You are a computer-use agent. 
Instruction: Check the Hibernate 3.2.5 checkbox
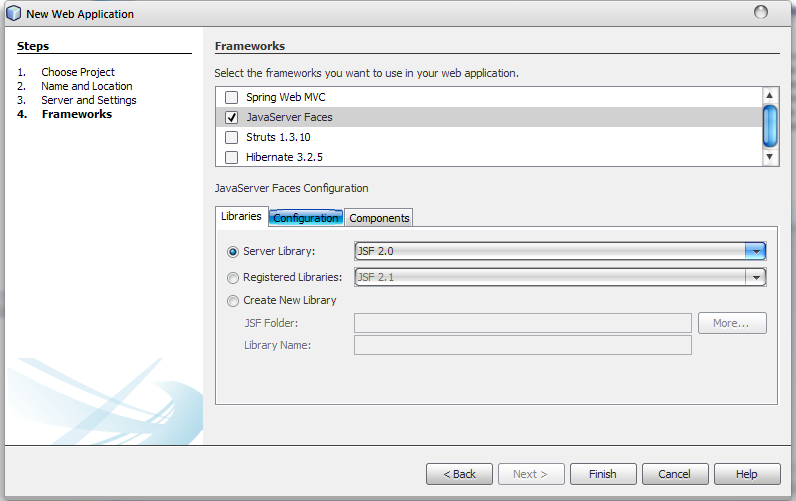pyautogui.click(x=231, y=157)
